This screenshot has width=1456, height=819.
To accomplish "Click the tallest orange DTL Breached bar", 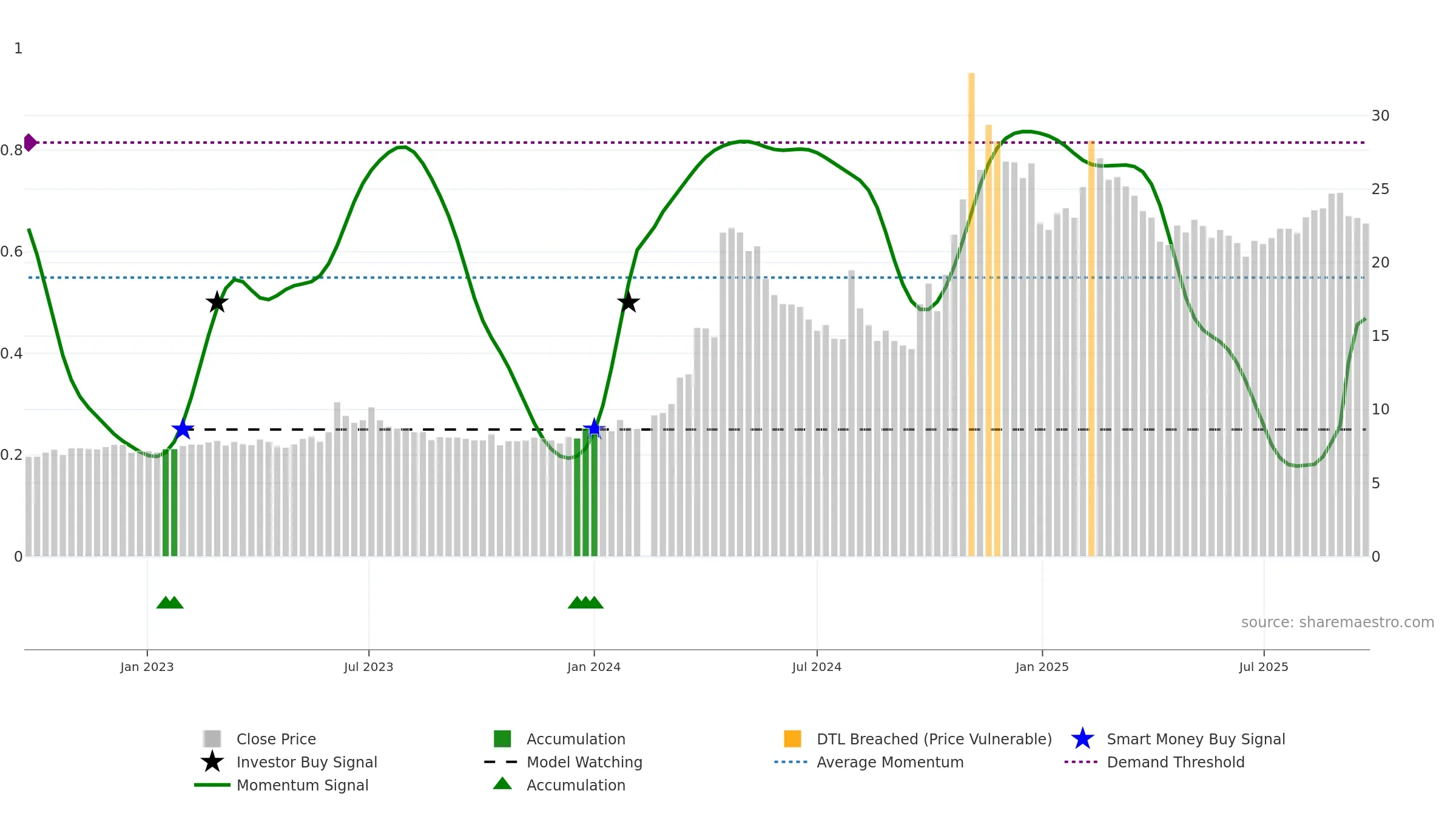I will (971, 314).
